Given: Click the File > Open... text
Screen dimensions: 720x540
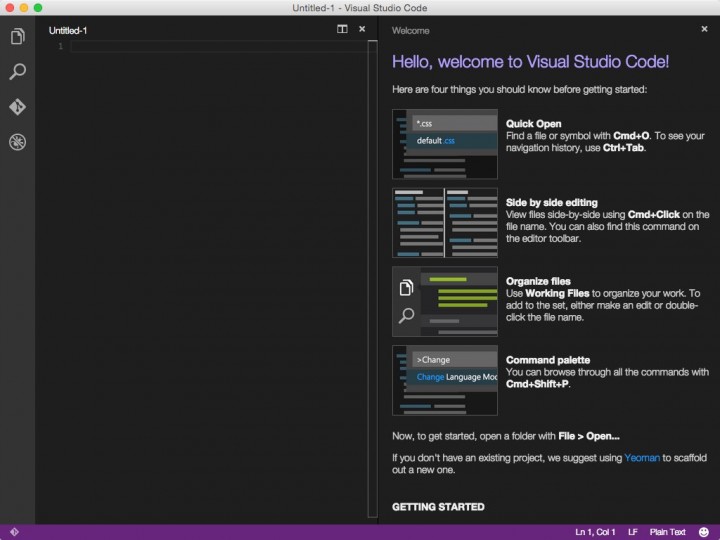Looking at the screenshot, I should 589,436.
